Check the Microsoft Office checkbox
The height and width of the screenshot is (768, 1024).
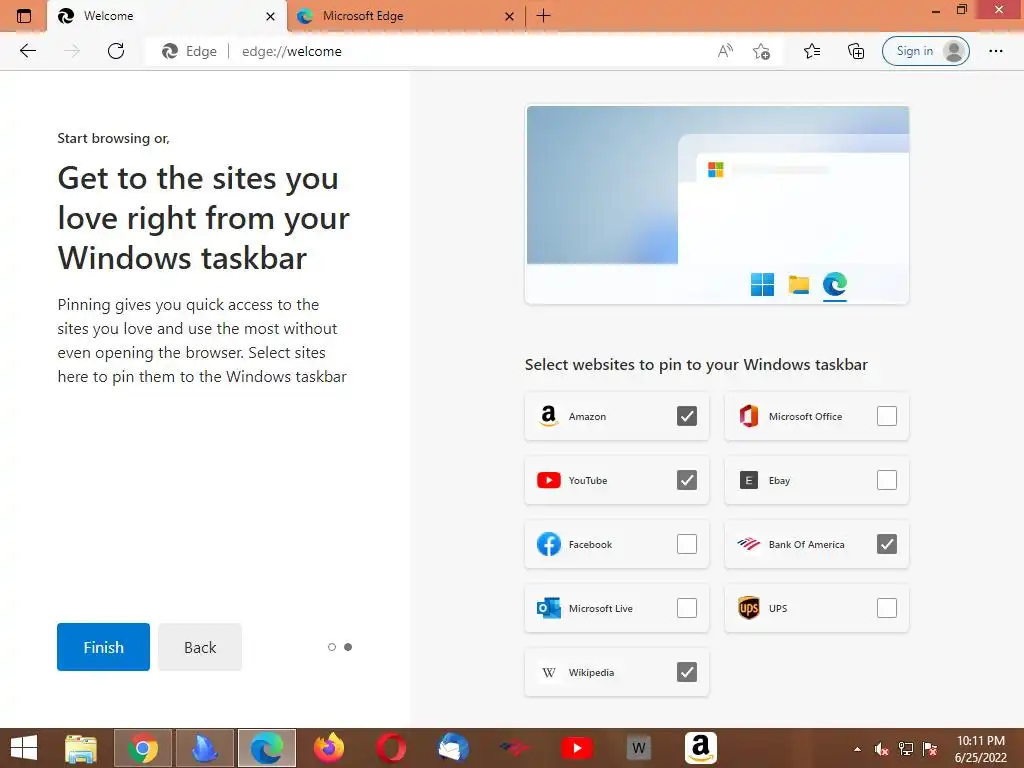[887, 416]
